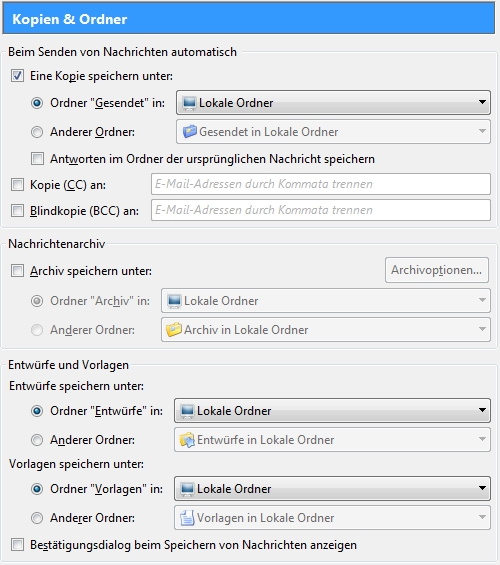Open the Ordner Vorlagen location dropdown
Viewport: 500px width, 565px height.
click(332, 489)
